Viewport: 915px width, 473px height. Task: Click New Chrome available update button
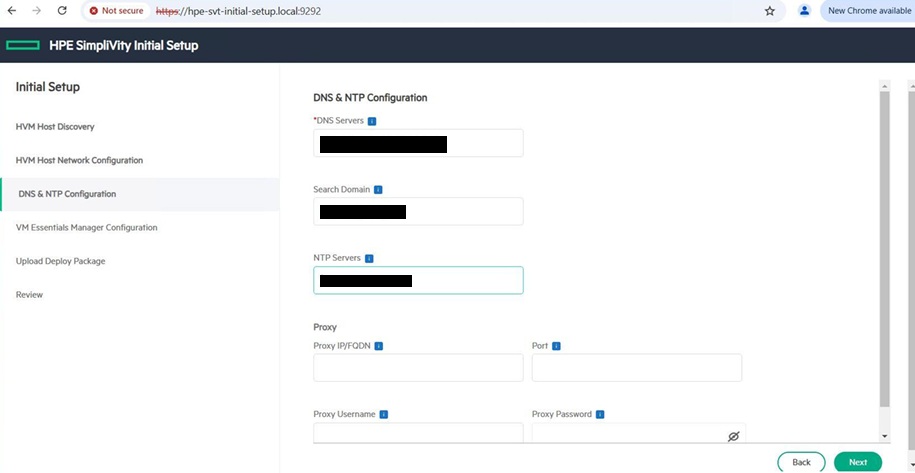click(x=867, y=10)
